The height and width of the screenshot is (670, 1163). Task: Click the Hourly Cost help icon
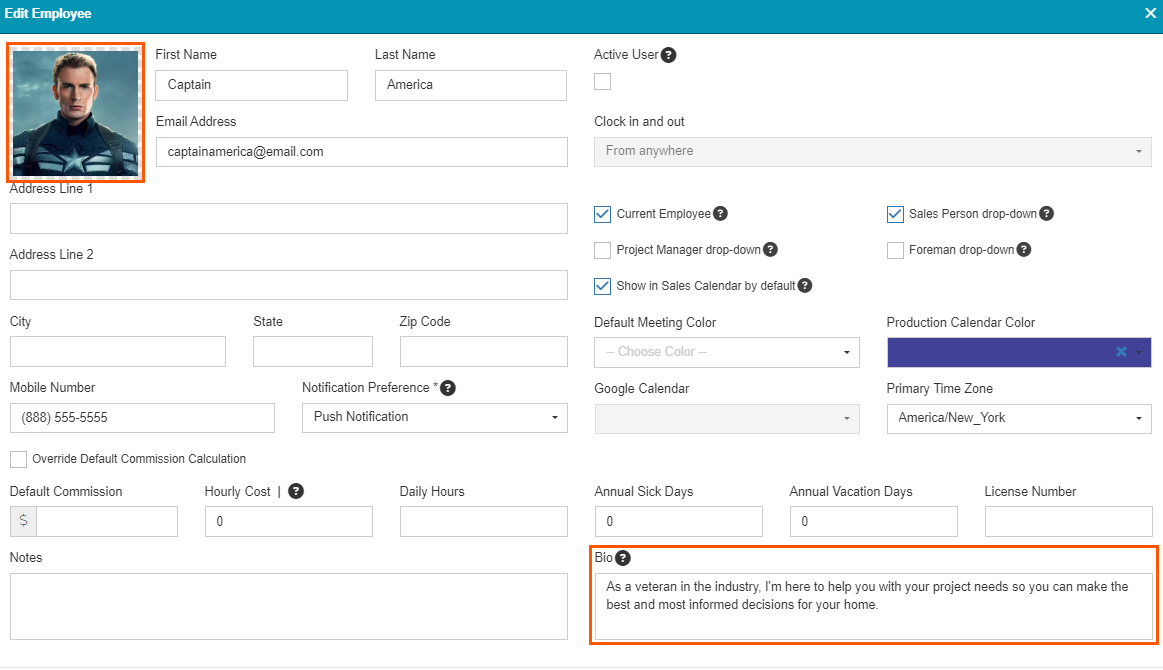click(296, 491)
